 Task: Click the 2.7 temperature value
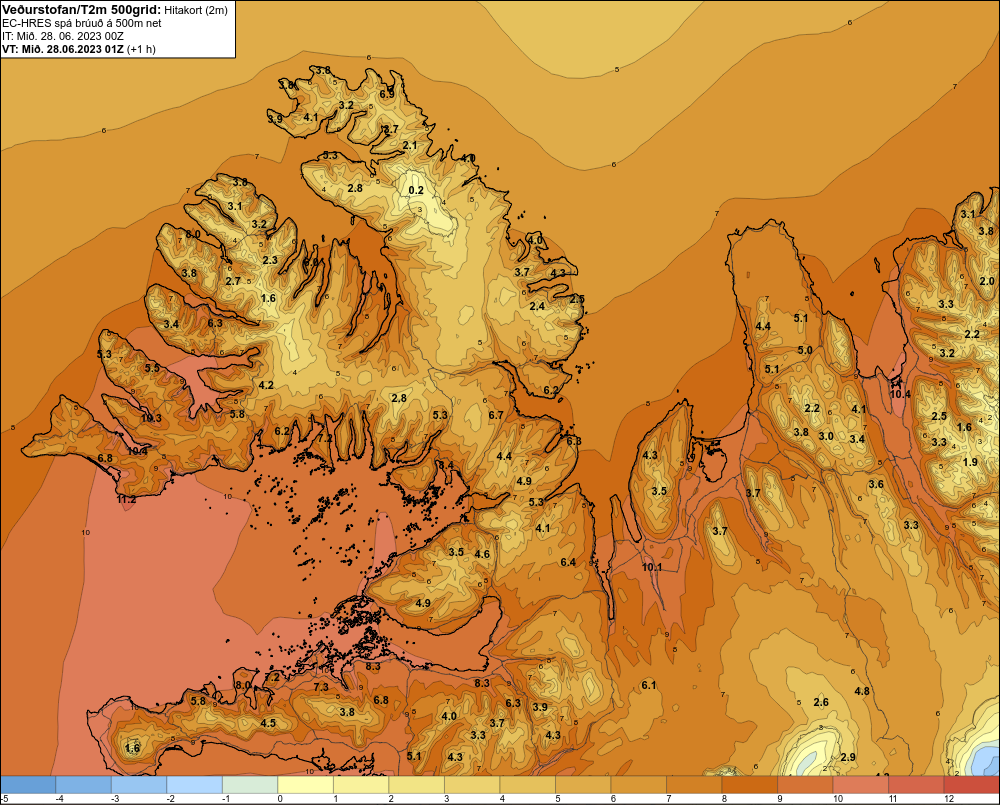click(x=233, y=281)
